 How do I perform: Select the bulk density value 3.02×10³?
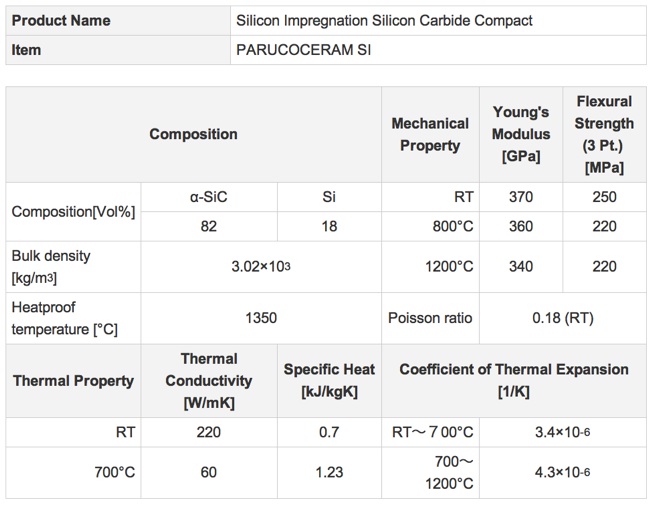click(261, 267)
